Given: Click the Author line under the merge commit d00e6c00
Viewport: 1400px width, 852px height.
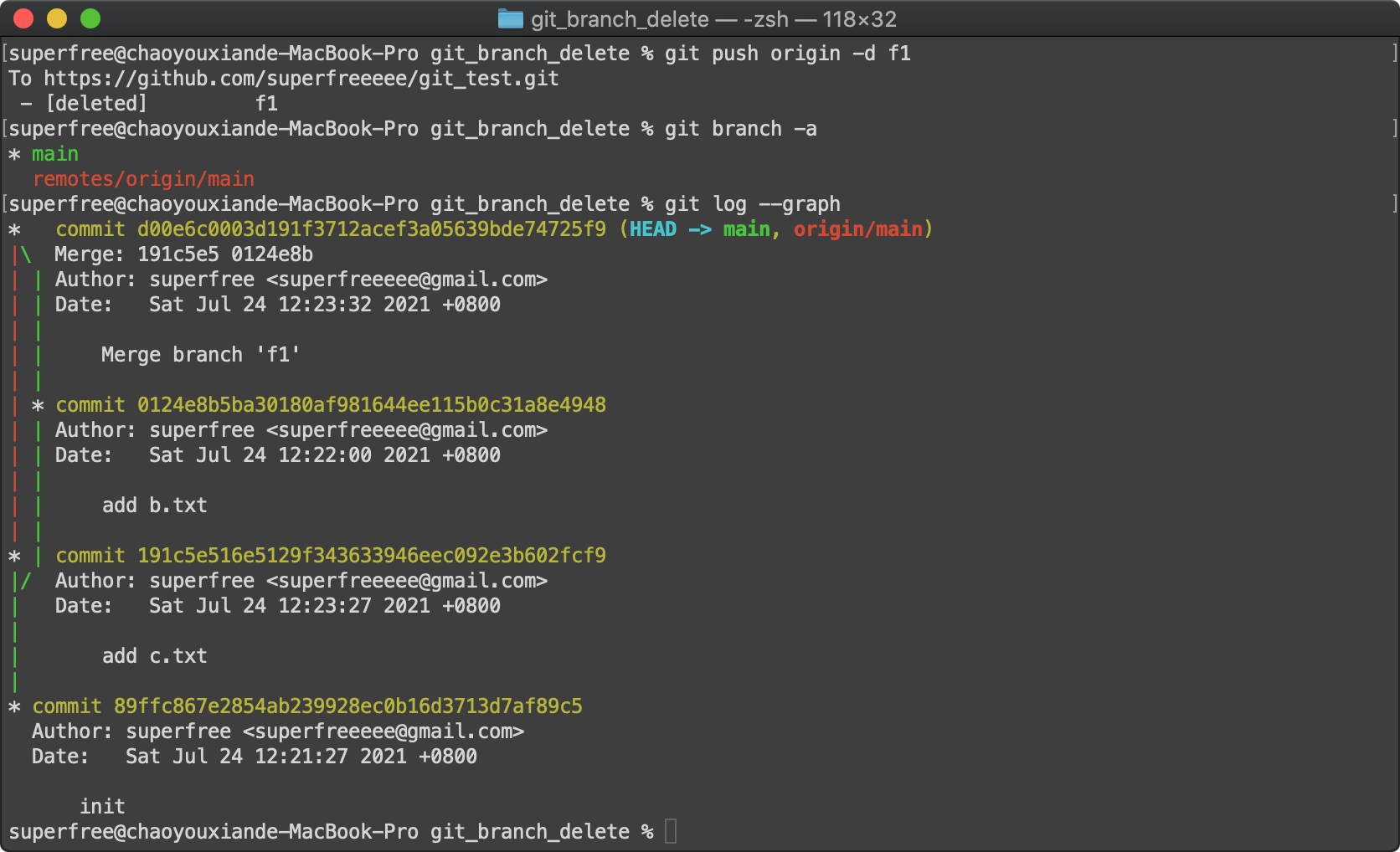Looking at the screenshot, I should click(x=301, y=280).
